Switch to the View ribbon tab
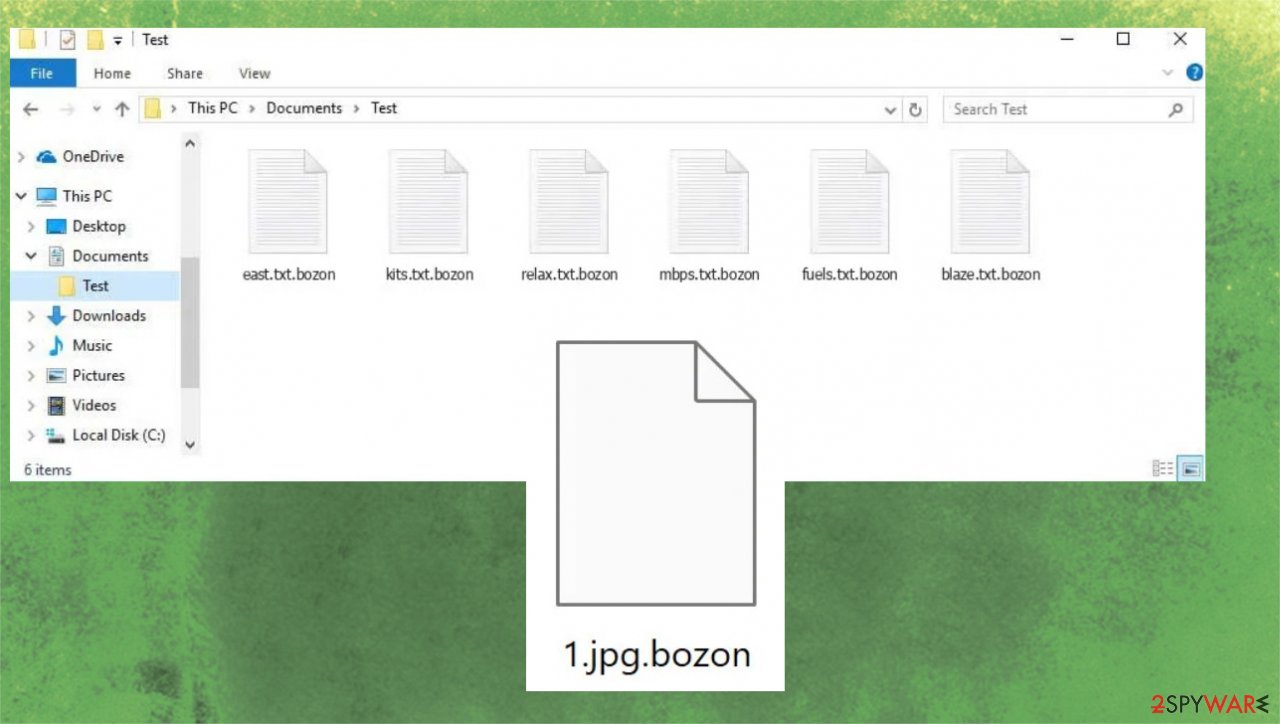 pos(253,73)
